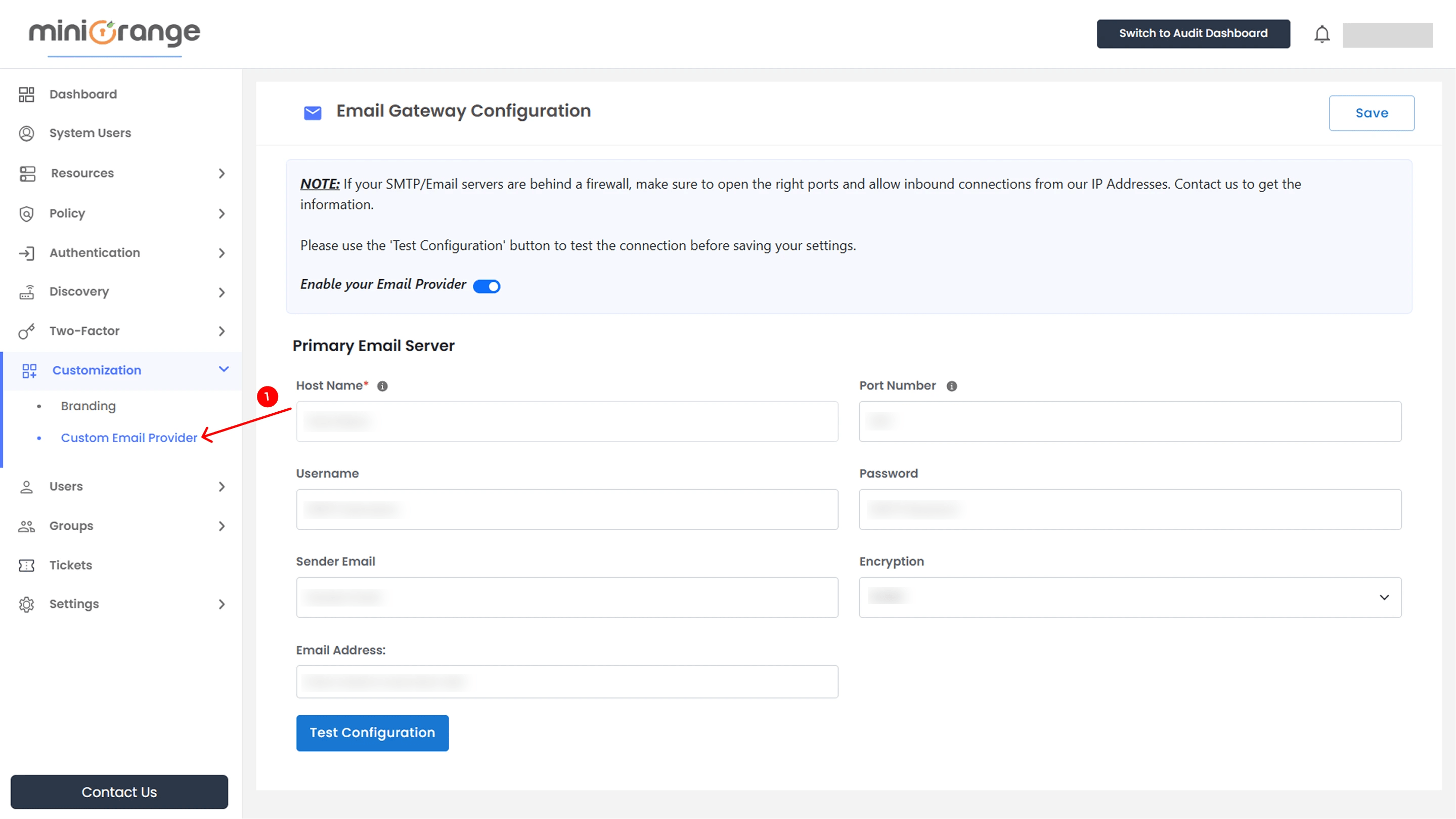
Task: Click the Tickets sidebar icon
Action: [x=27, y=565]
